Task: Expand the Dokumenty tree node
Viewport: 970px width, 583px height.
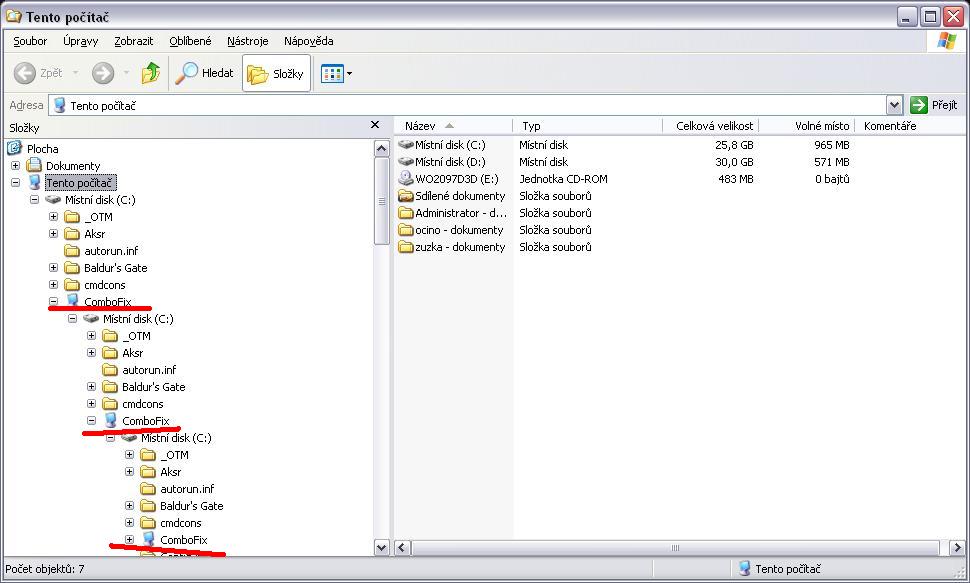Action: coord(15,166)
